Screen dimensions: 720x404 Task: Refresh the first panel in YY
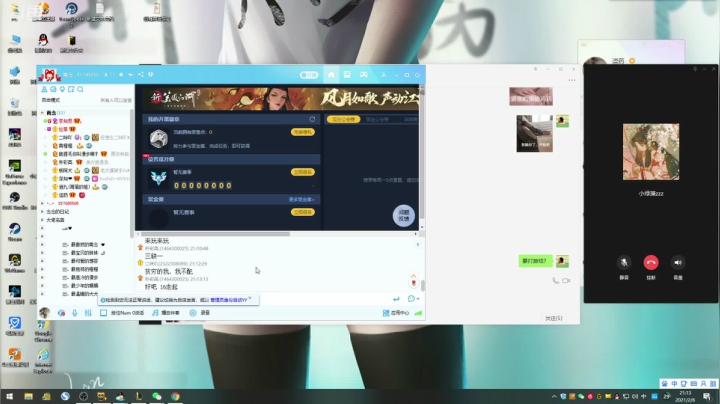click(x=312, y=119)
